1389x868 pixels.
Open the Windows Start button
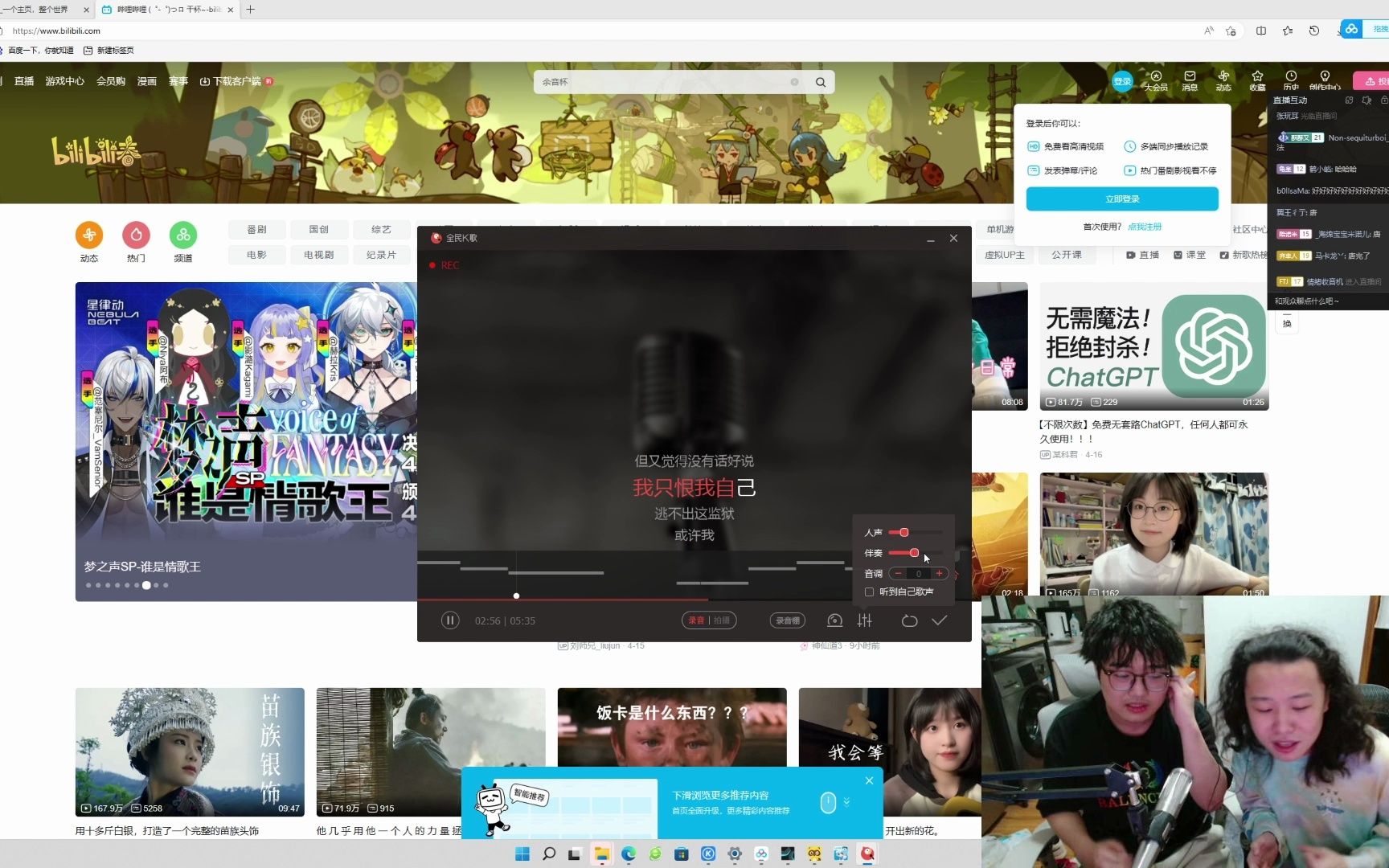click(x=522, y=854)
